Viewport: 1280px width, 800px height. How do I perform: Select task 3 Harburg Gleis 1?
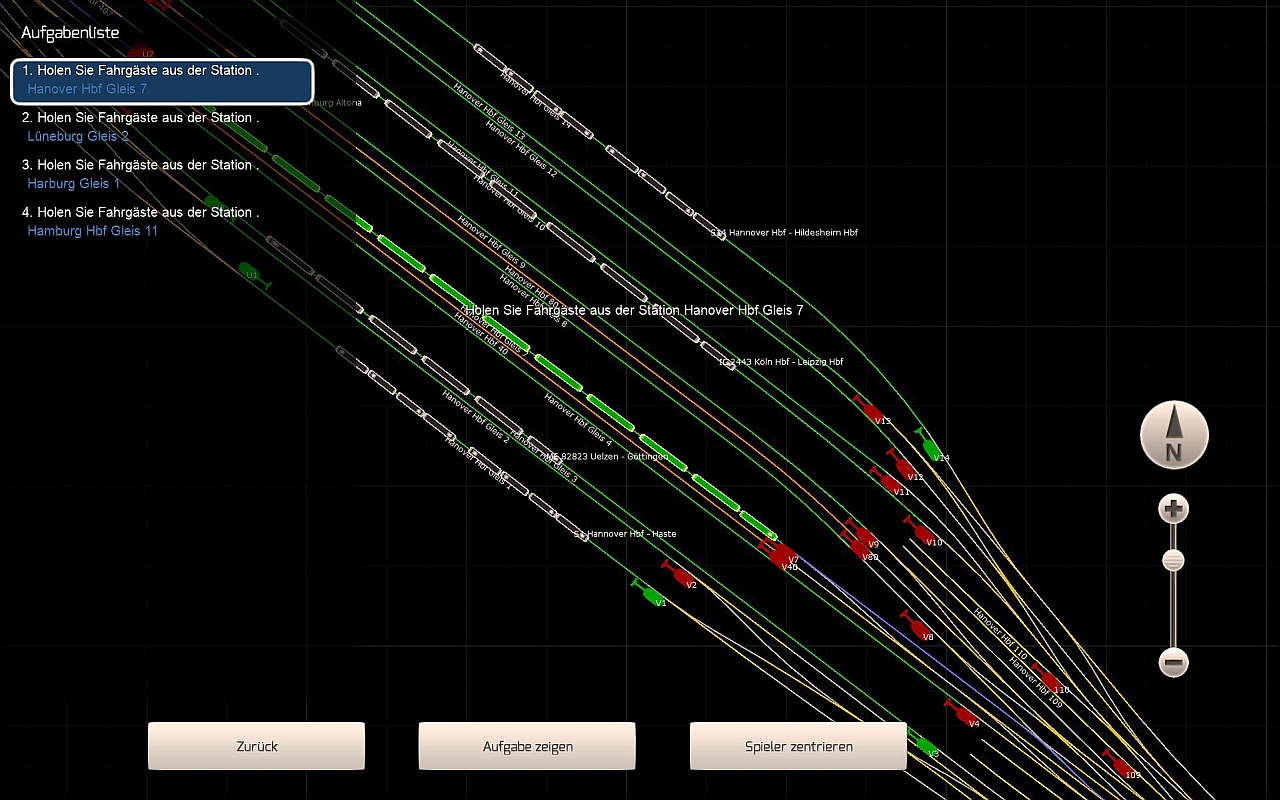tap(140, 174)
